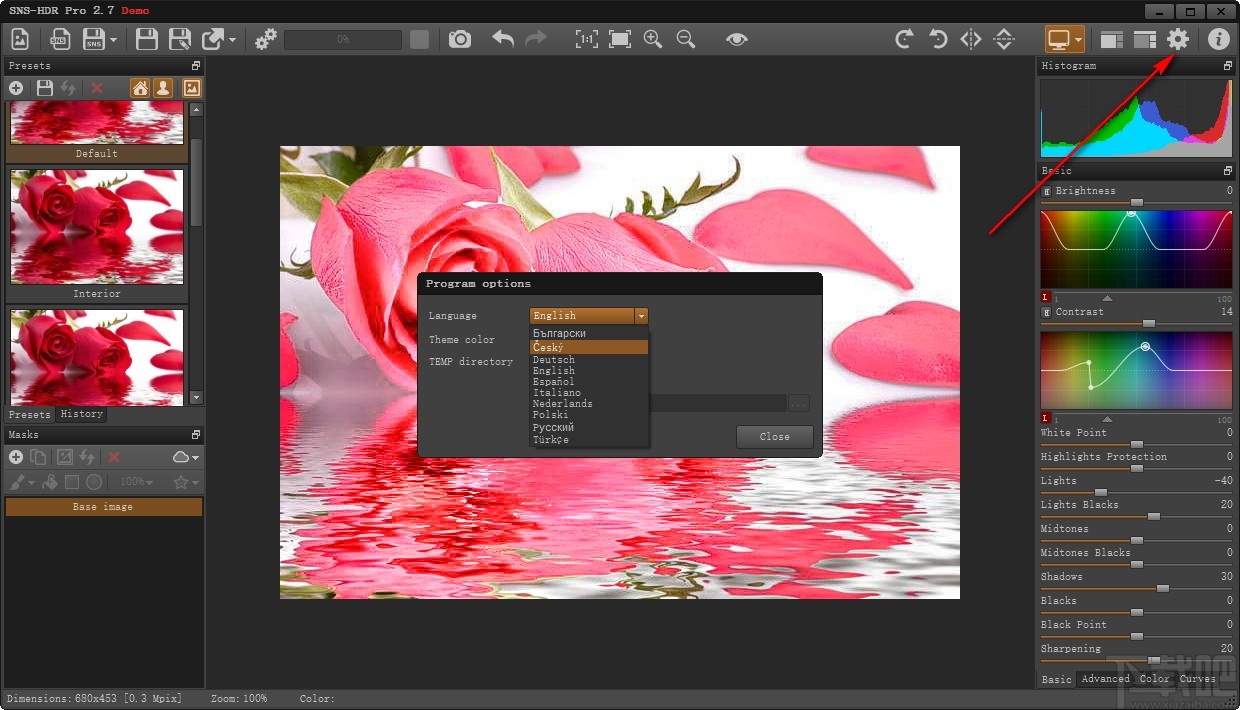Zoom in with the magnifier plus icon
Image resolution: width=1240 pixels, height=710 pixels.
tap(653, 39)
